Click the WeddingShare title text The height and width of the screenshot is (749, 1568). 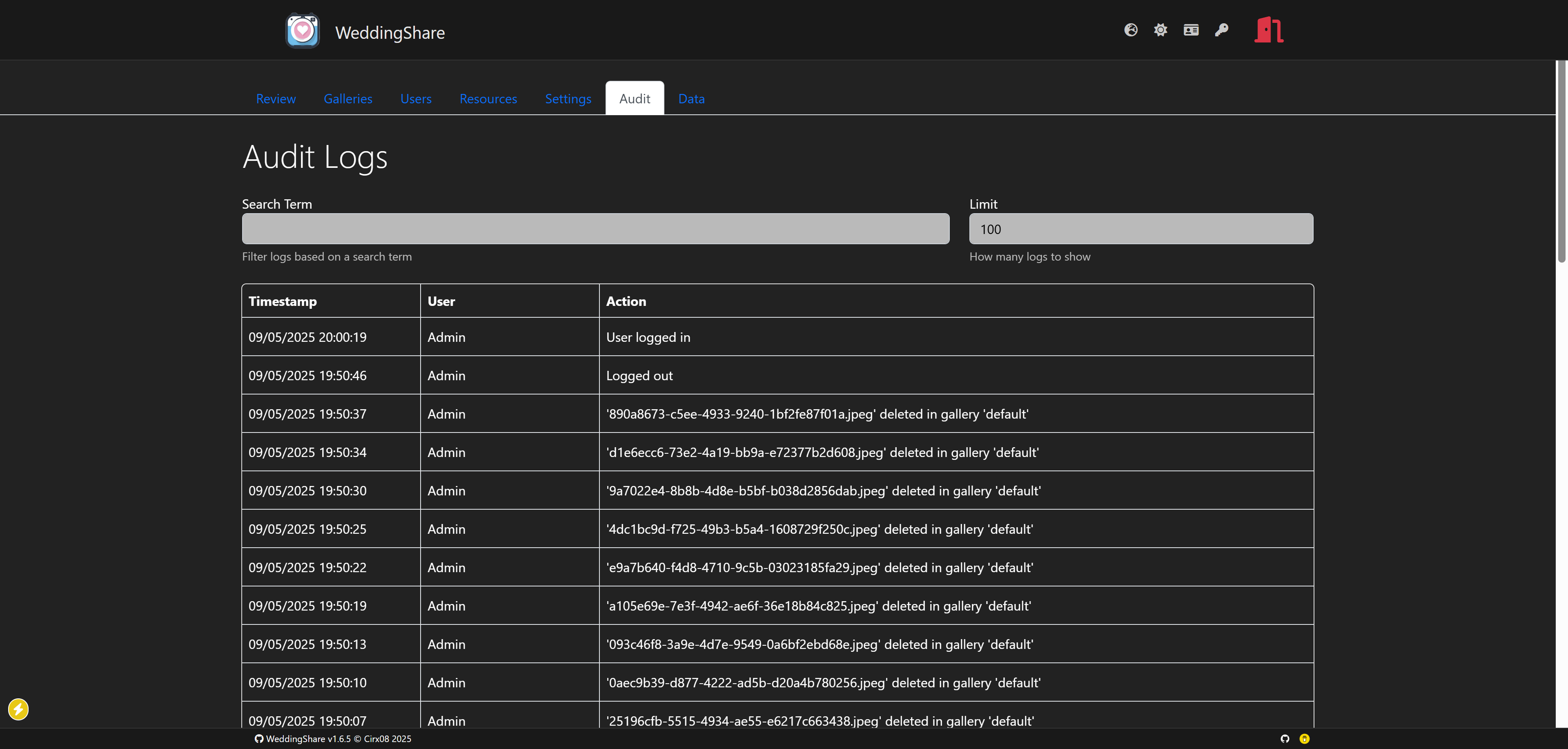point(390,33)
